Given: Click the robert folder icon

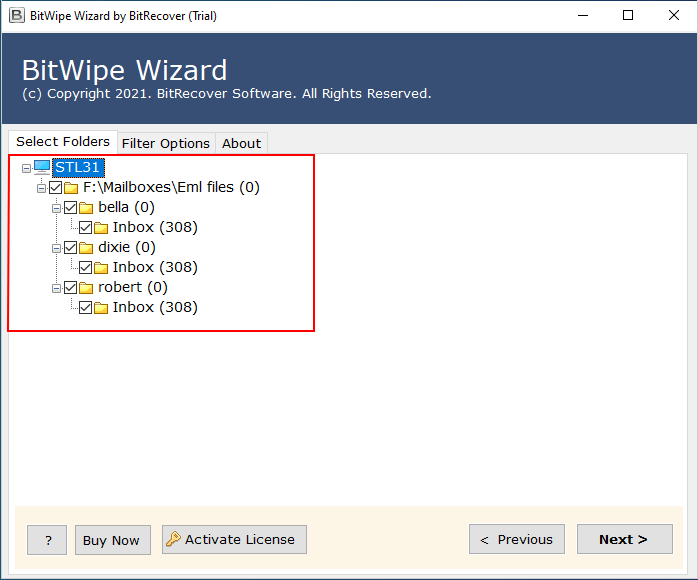Looking at the screenshot, I should click(86, 288).
